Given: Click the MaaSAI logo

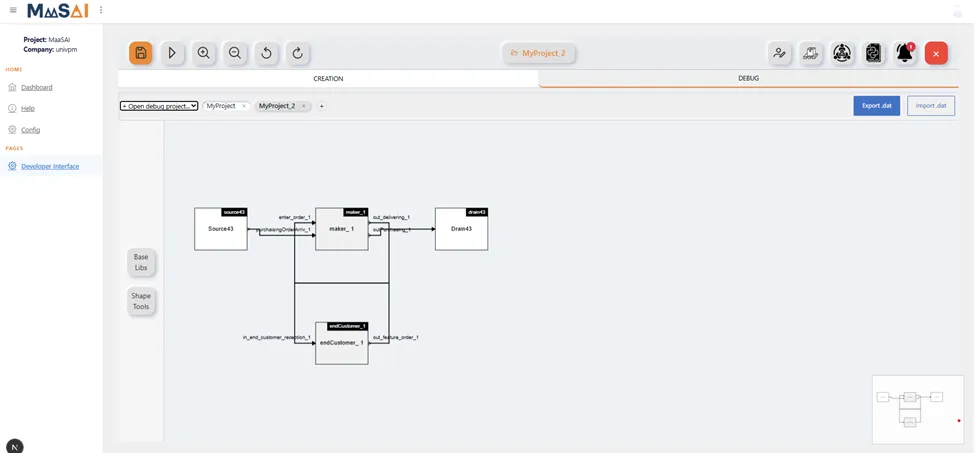Looking at the screenshot, I should coord(58,10).
